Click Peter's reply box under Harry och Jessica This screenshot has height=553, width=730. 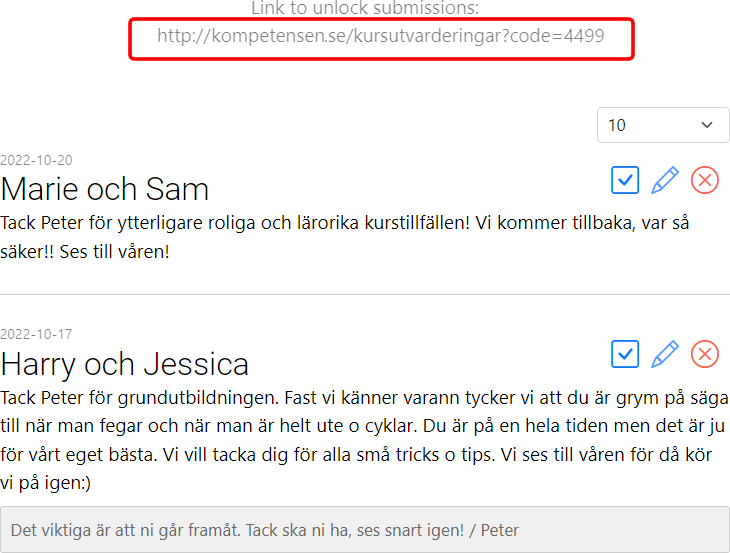click(365, 530)
